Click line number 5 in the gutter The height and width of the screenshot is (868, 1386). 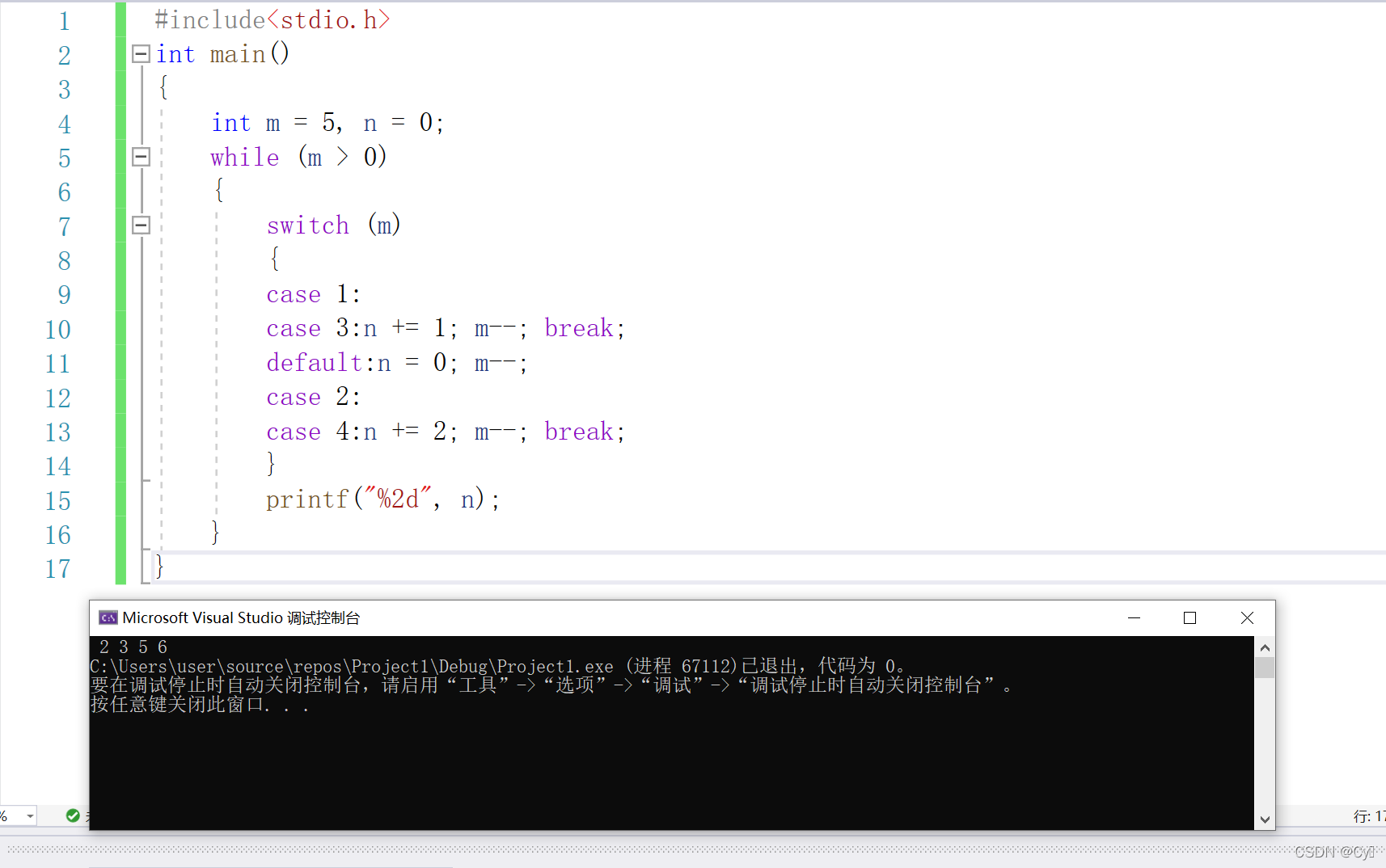click(x=64, y=158)
